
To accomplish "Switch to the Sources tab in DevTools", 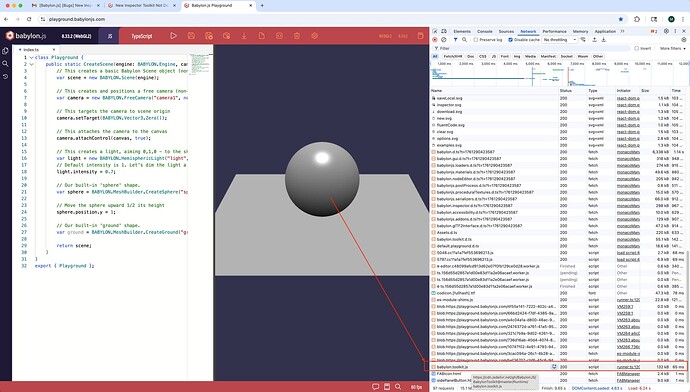I will click(506, 31).
